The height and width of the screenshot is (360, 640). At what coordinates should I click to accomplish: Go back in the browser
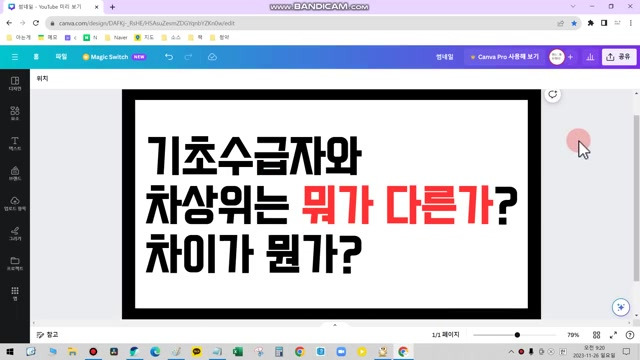tap(9, 23)
